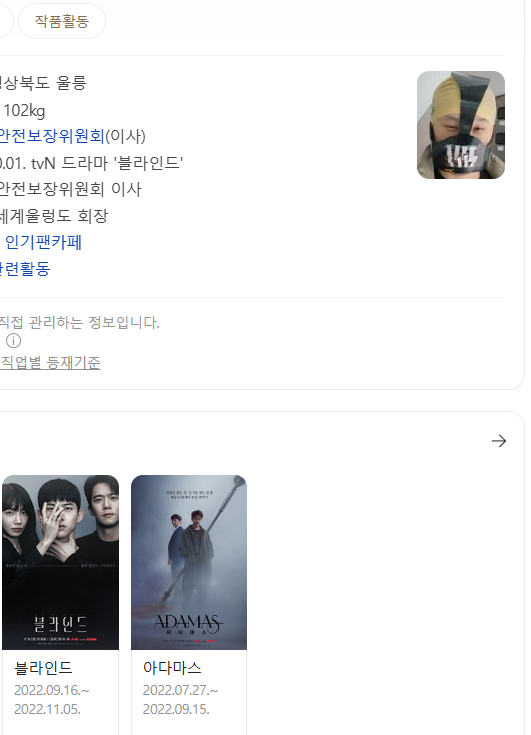The height and width of the screenshot is (735, 531).
Task: Open the 블라인드 drama poster
Action: pyautogui.click(x=60, y=562)
